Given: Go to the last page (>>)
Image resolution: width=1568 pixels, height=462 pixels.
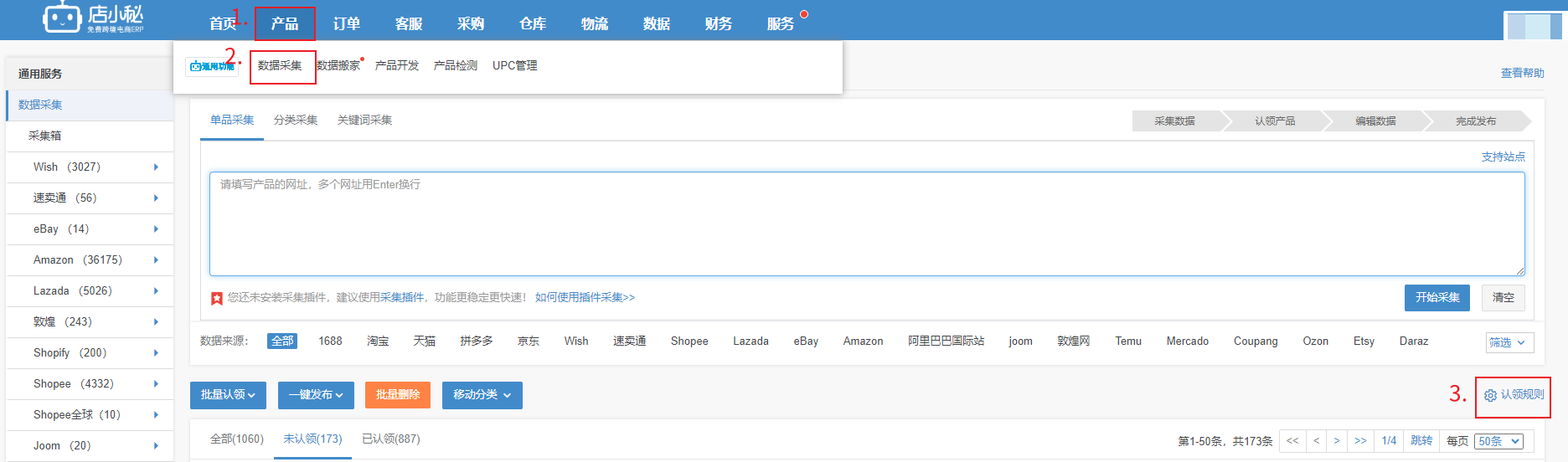Looking at the screenshot, I should [x=1360, y=441].
